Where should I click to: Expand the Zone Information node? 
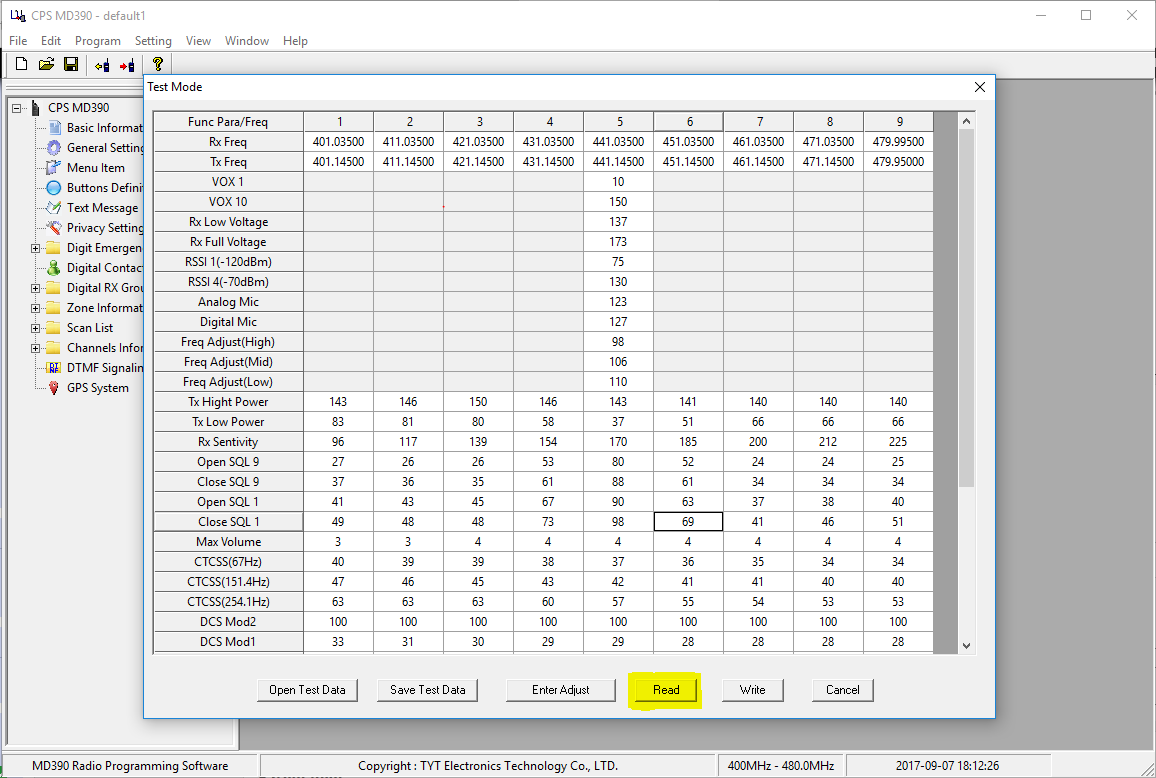(35, 308)
